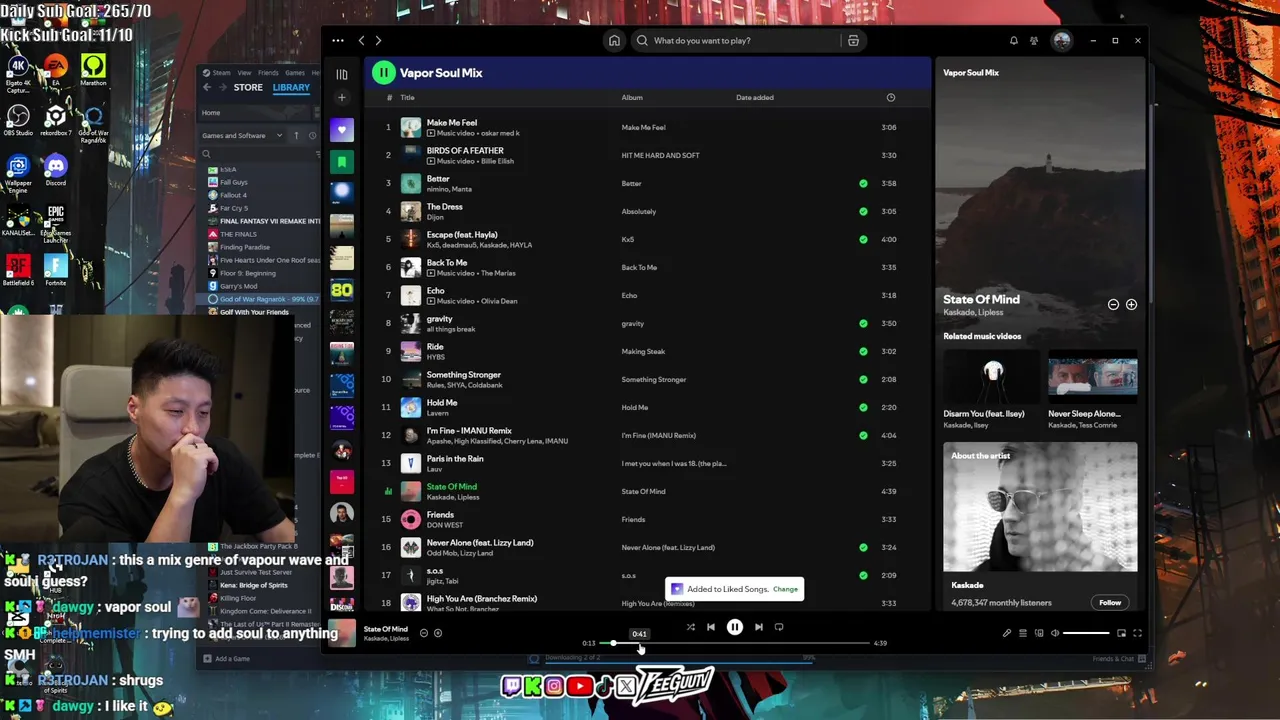The height and width of the screenshot is (720, 1280).
Task: Open Steam's Games menu
Action: coord(295,73)
